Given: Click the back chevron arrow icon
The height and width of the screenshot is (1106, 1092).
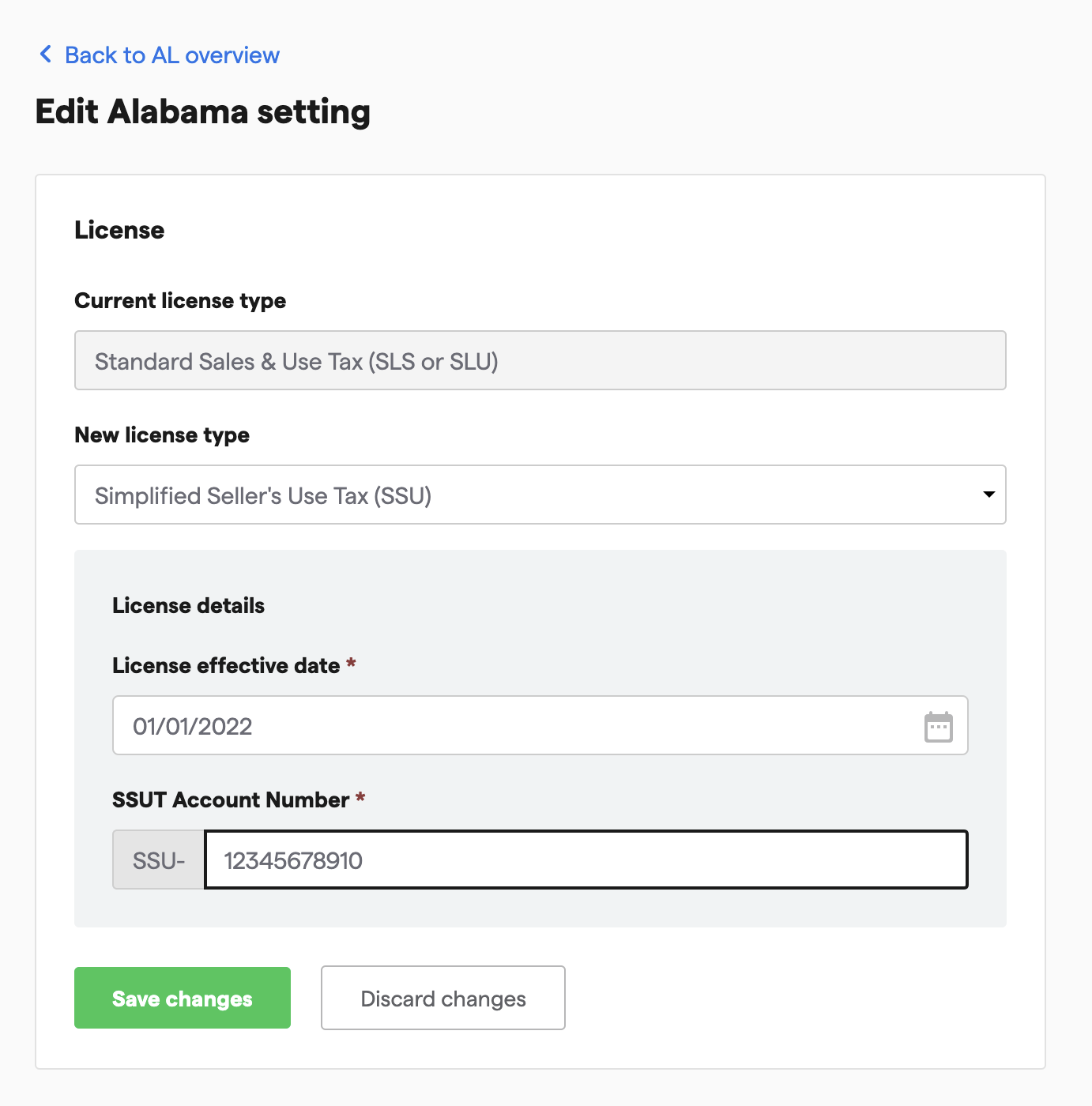Looking at the screenshot, I should [46, 55].
